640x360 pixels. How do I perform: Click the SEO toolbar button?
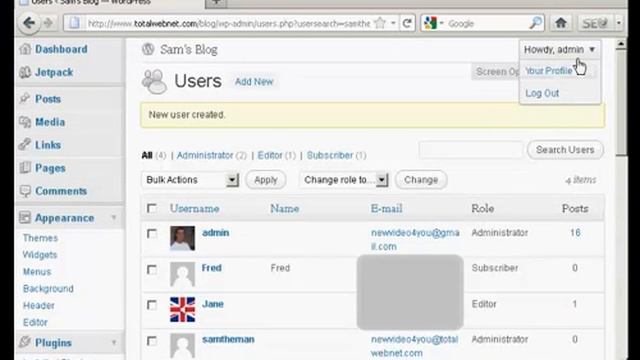(595, 23)
